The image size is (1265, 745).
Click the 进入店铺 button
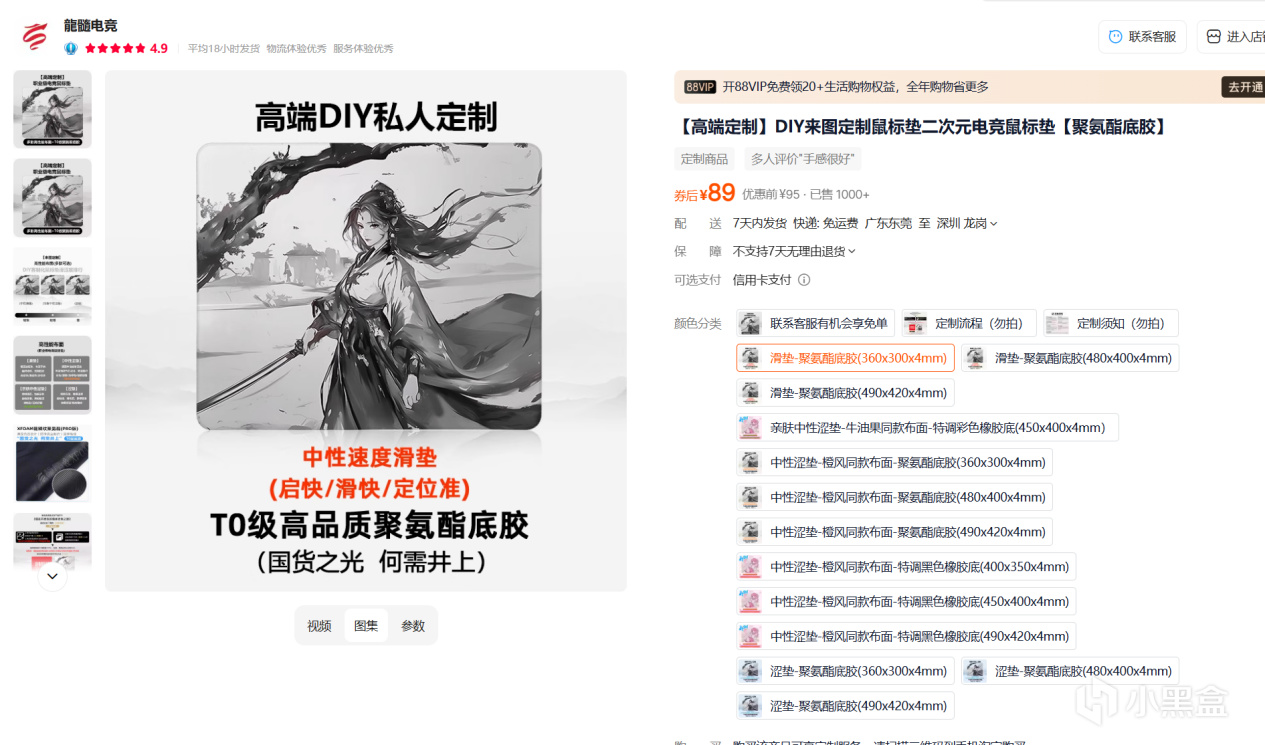1232,36
